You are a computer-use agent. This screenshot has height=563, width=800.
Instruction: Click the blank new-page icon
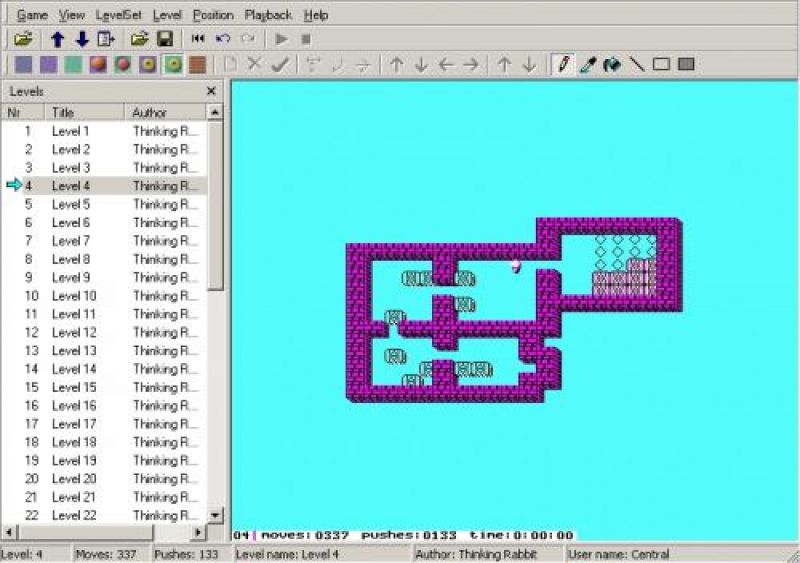(230, 65)
